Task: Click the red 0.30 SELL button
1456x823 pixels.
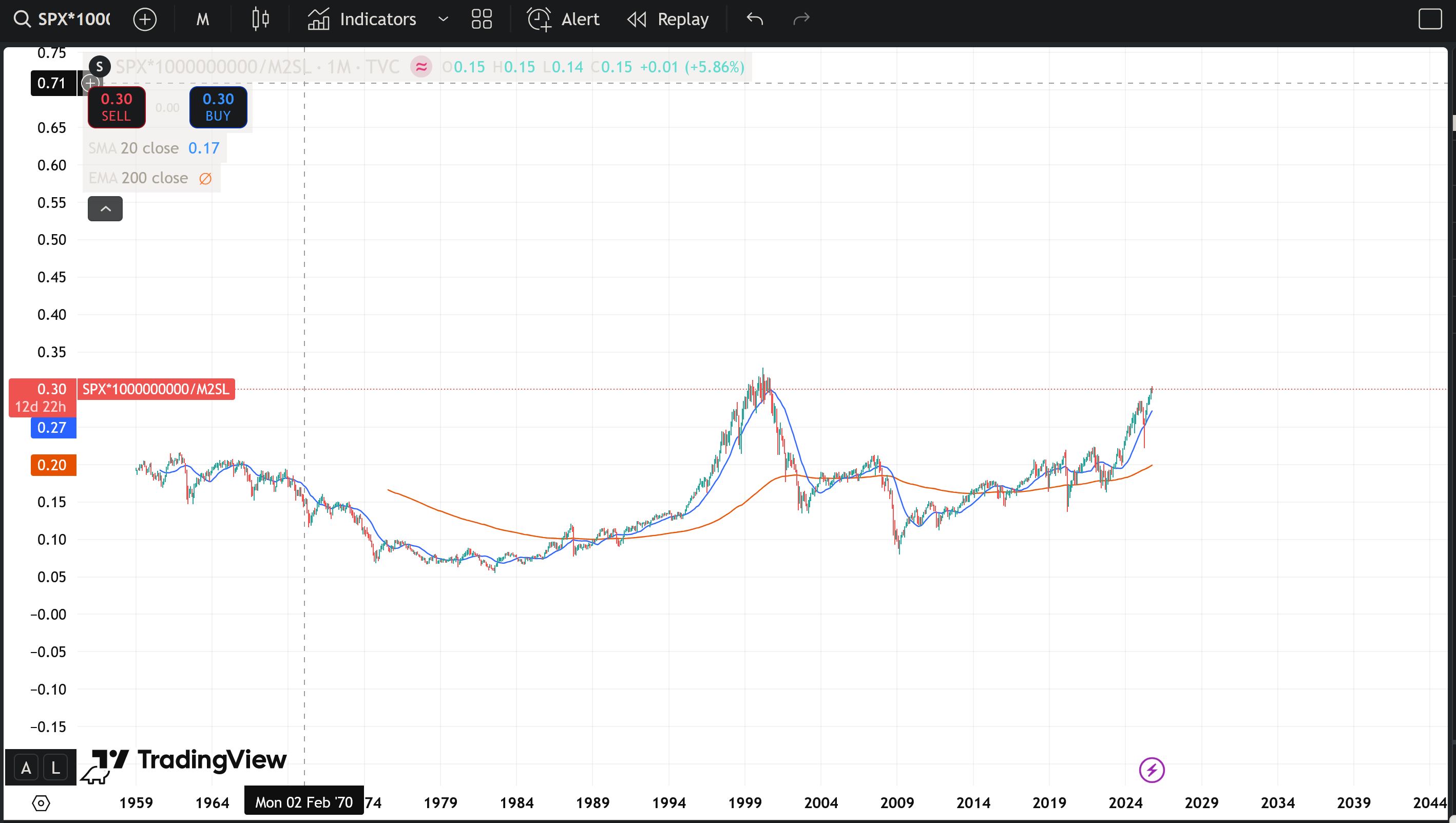Action: coord(117,107)
